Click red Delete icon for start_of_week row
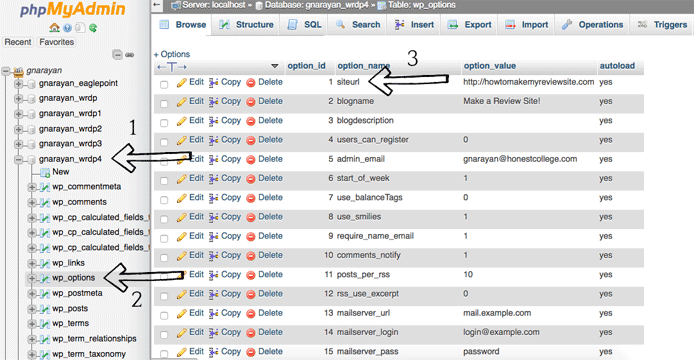 pos(251,179)
